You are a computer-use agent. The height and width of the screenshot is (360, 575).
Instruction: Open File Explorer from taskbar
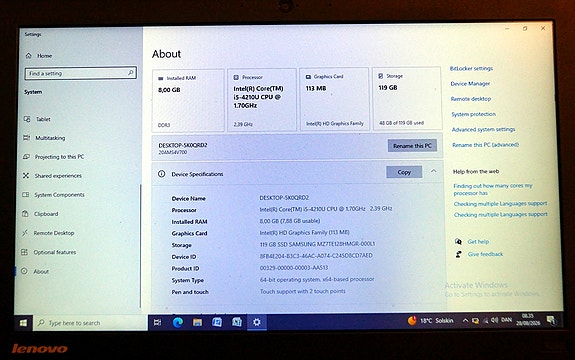[x=197, y=322]
